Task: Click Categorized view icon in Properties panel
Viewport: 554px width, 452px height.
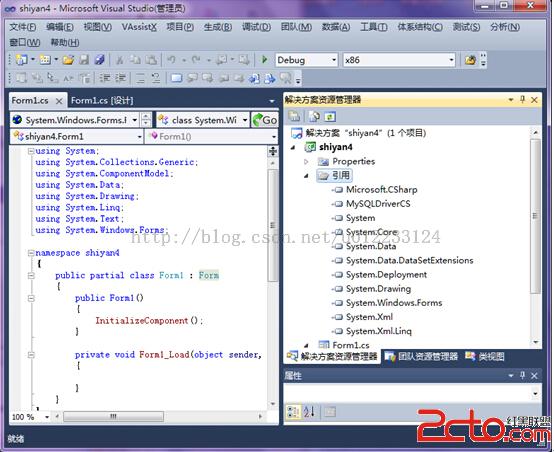Action: (x=293, y=411)
